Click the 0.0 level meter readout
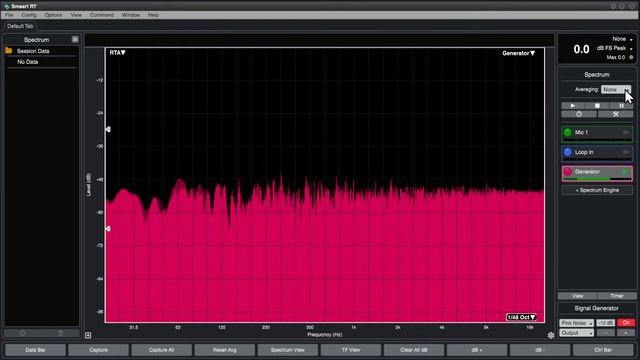Screen dimensions: 640x360 (581, 49)
